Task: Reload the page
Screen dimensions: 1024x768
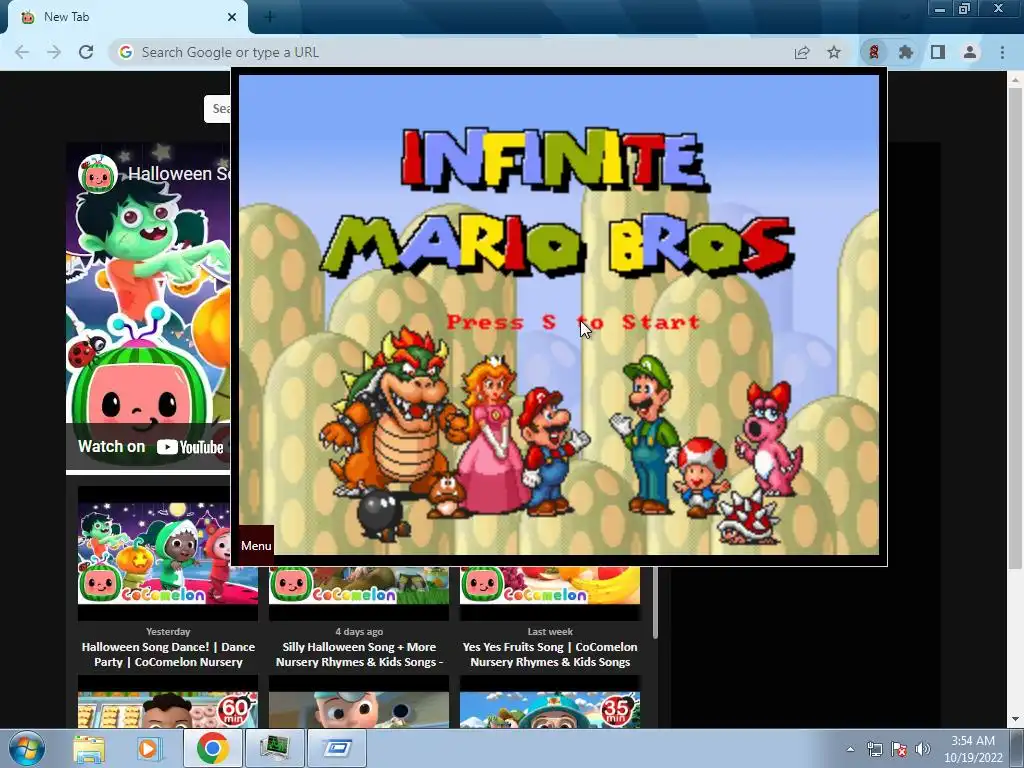Action: tap(86, 52)
